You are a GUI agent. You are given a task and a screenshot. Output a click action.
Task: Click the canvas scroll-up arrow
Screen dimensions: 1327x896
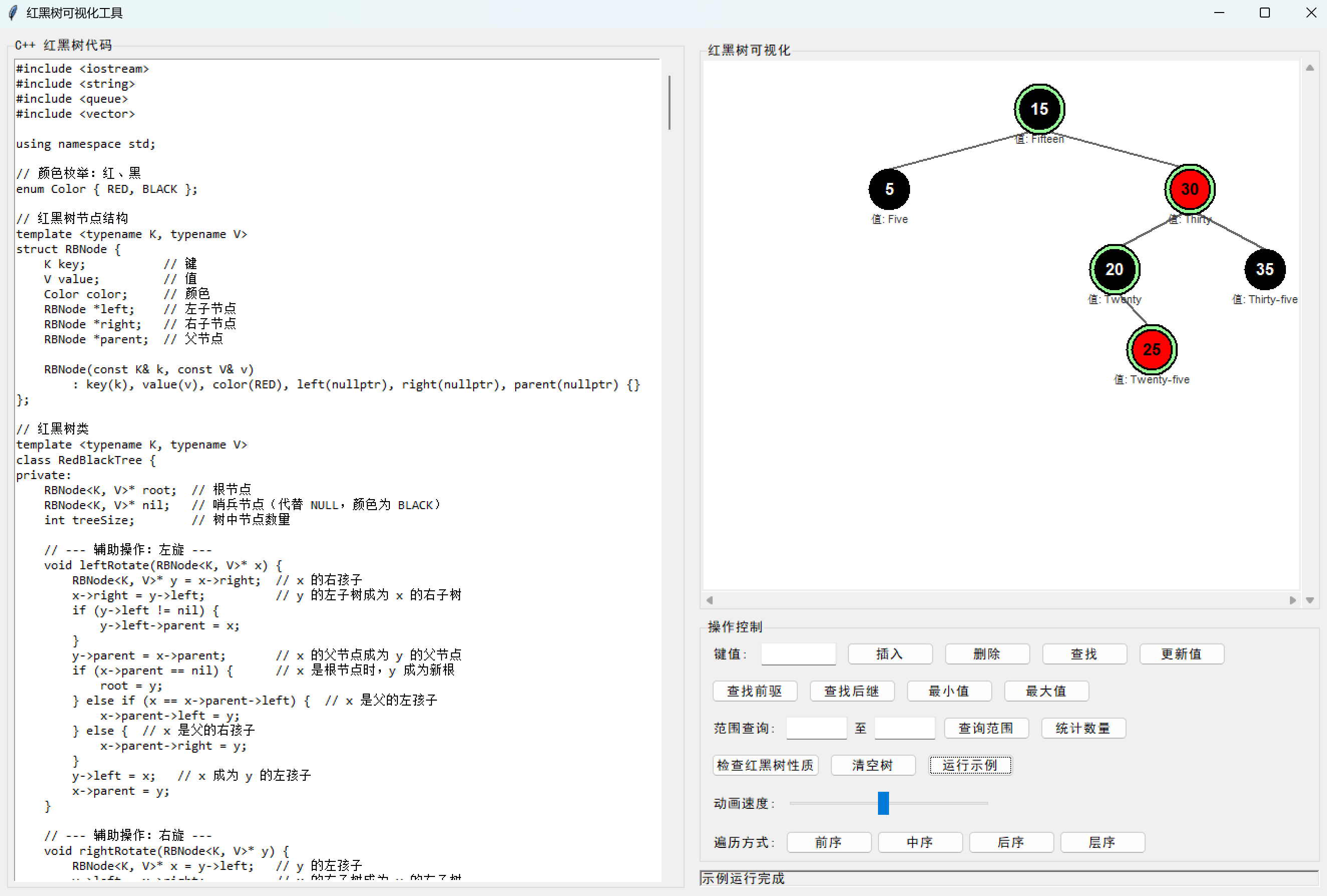coord(1309,68)
